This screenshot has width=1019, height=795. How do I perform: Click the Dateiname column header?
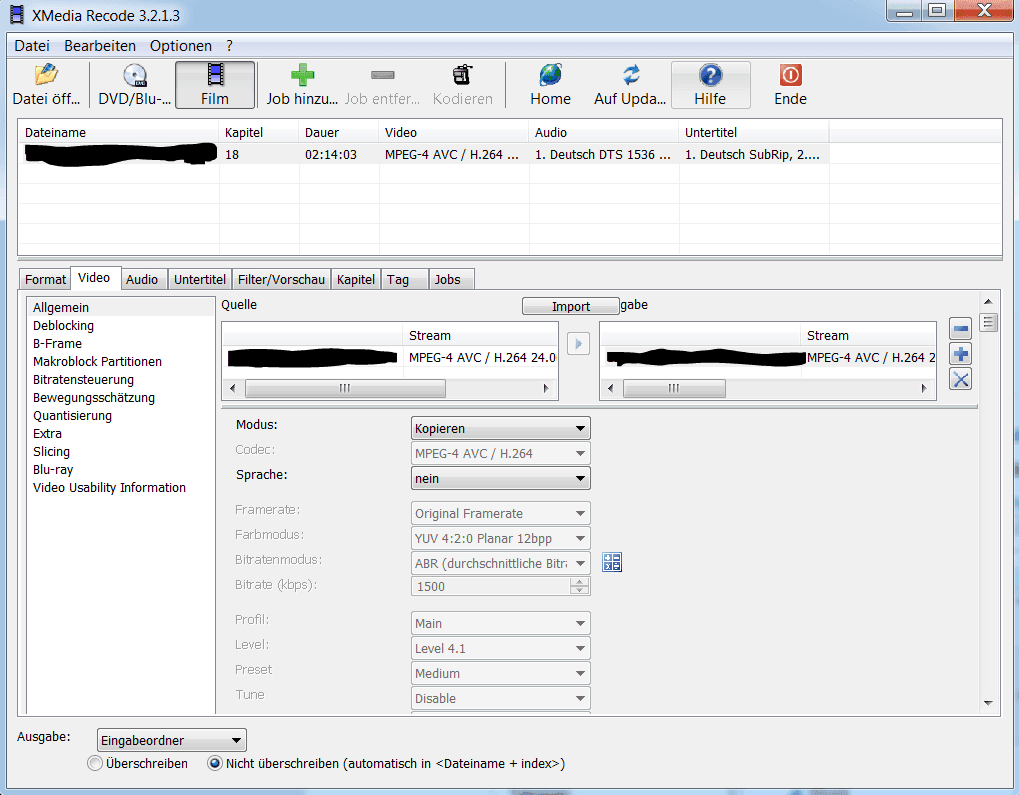point(119,133)
